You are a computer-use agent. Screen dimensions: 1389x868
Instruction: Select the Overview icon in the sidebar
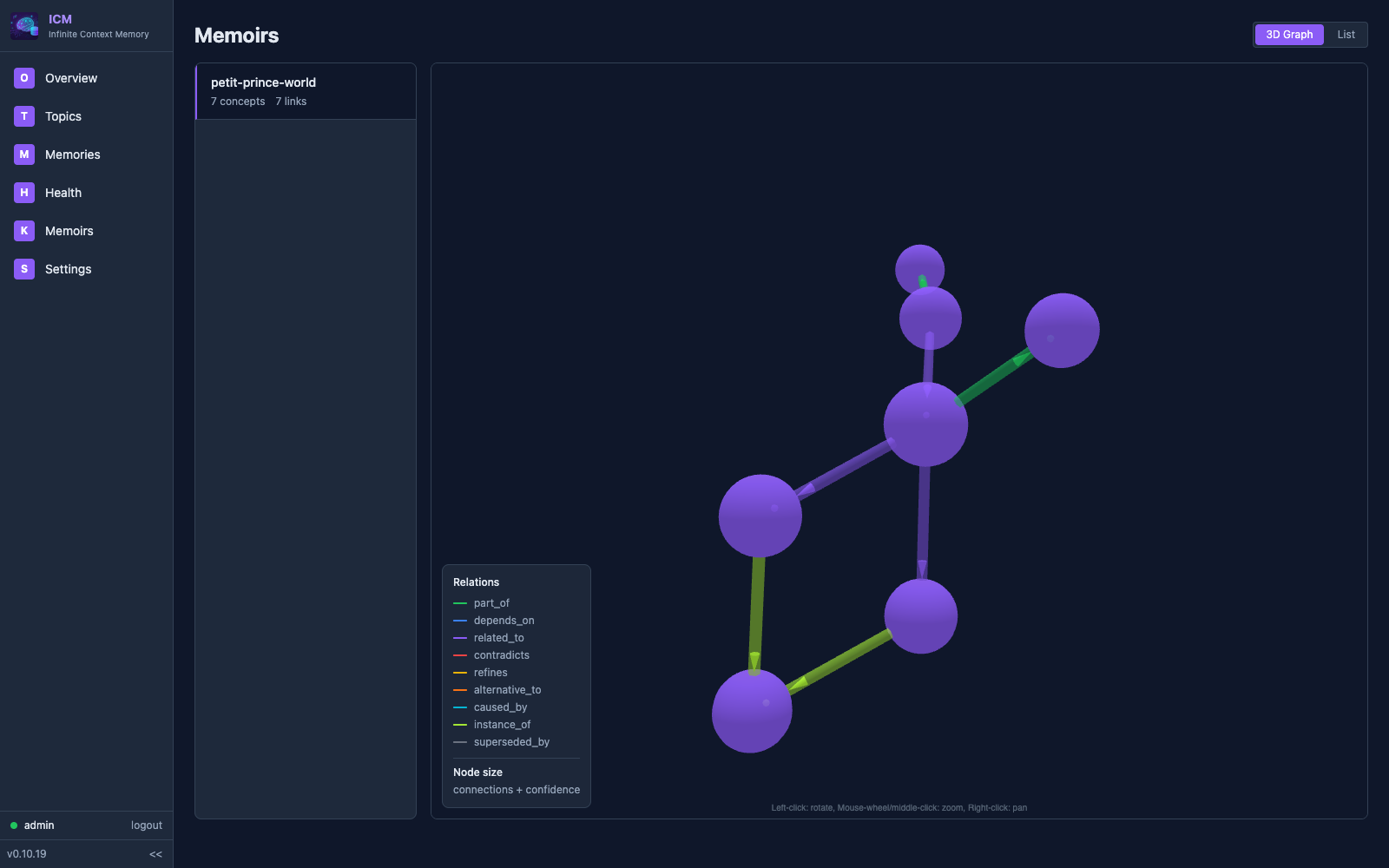click(23, 78)
